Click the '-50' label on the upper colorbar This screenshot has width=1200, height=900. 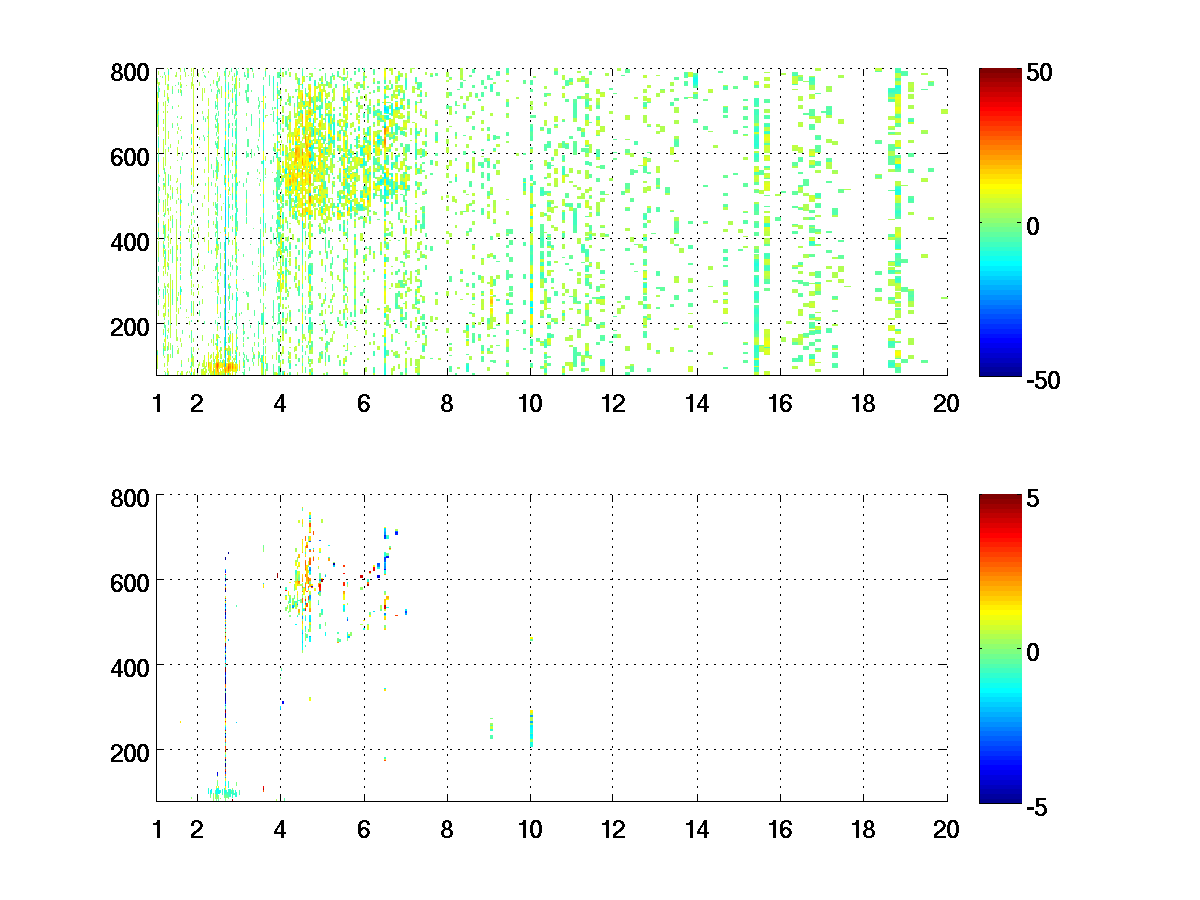(1044, 380)
